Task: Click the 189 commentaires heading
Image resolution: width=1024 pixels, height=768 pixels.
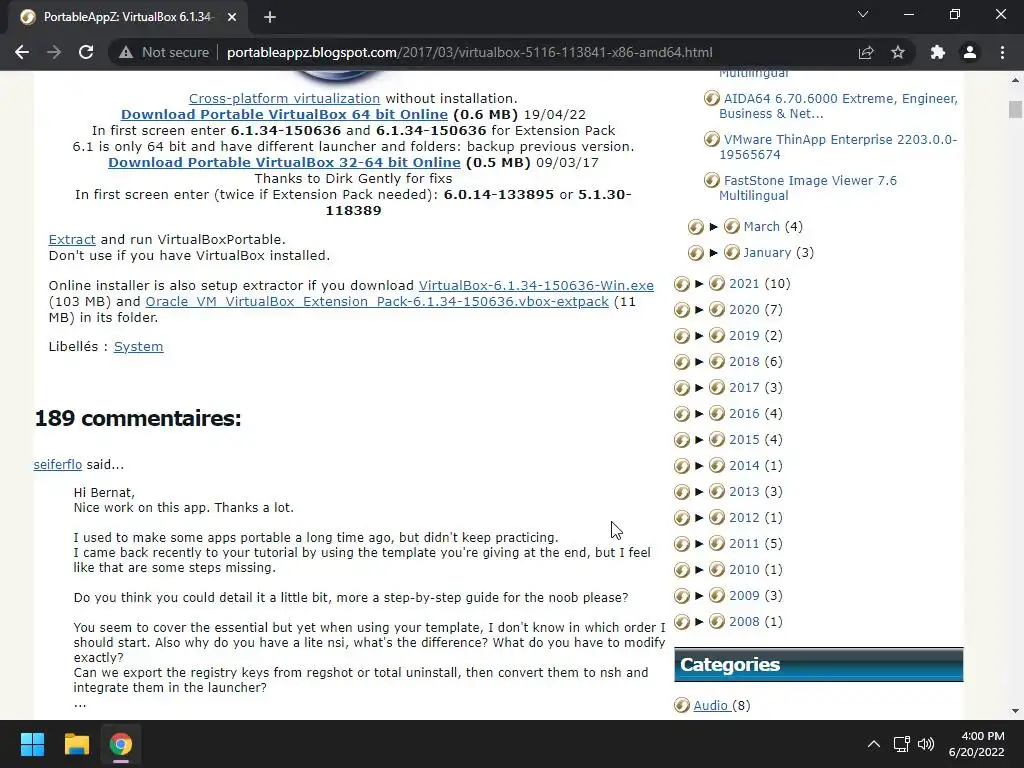Action: [x=138, y=419]
